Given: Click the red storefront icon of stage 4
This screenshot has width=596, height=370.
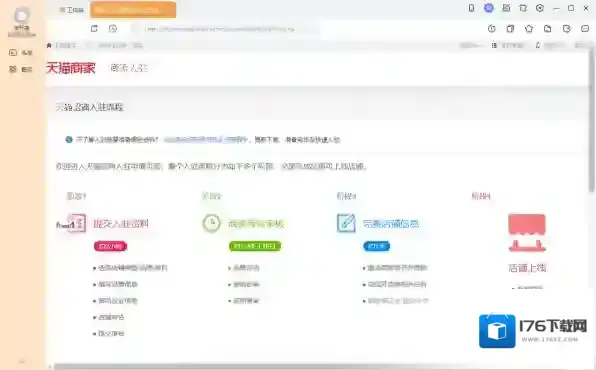Looking at the screenshot, I should (x=527, y=232).
